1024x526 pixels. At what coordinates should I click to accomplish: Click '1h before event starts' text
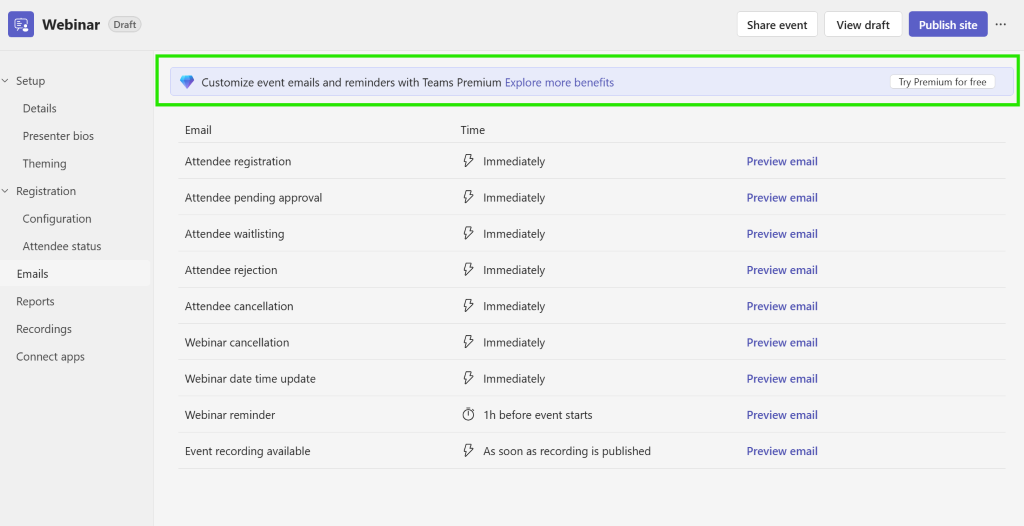pos(537,415)
